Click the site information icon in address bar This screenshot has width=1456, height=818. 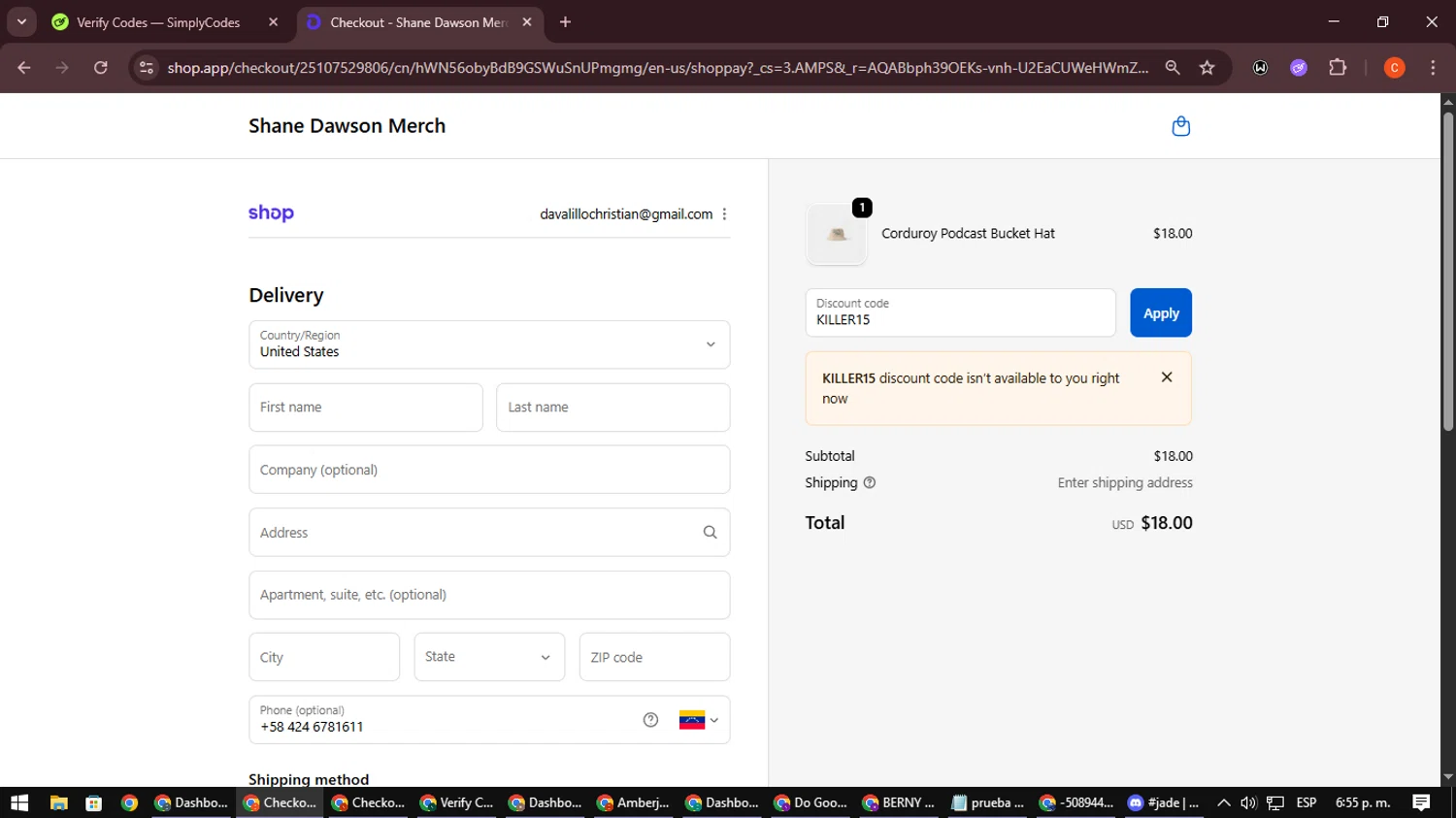click(x=147, y=68)
